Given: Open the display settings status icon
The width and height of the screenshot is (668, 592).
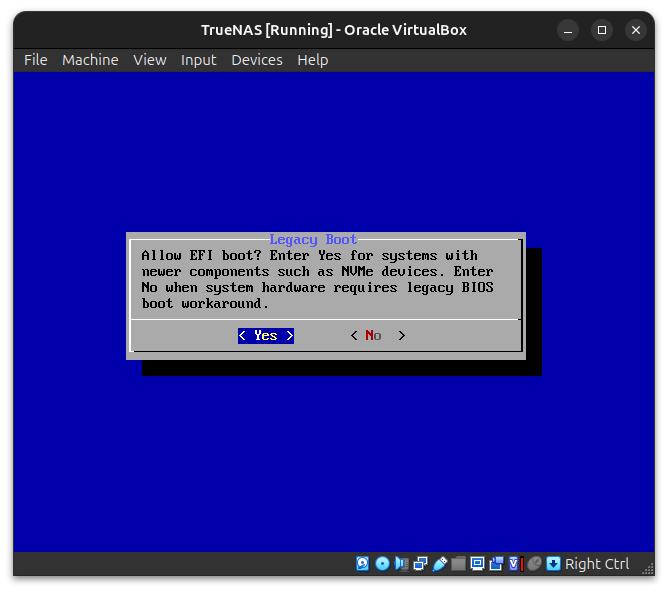Looking at the screenshot, I should (477, 564).
